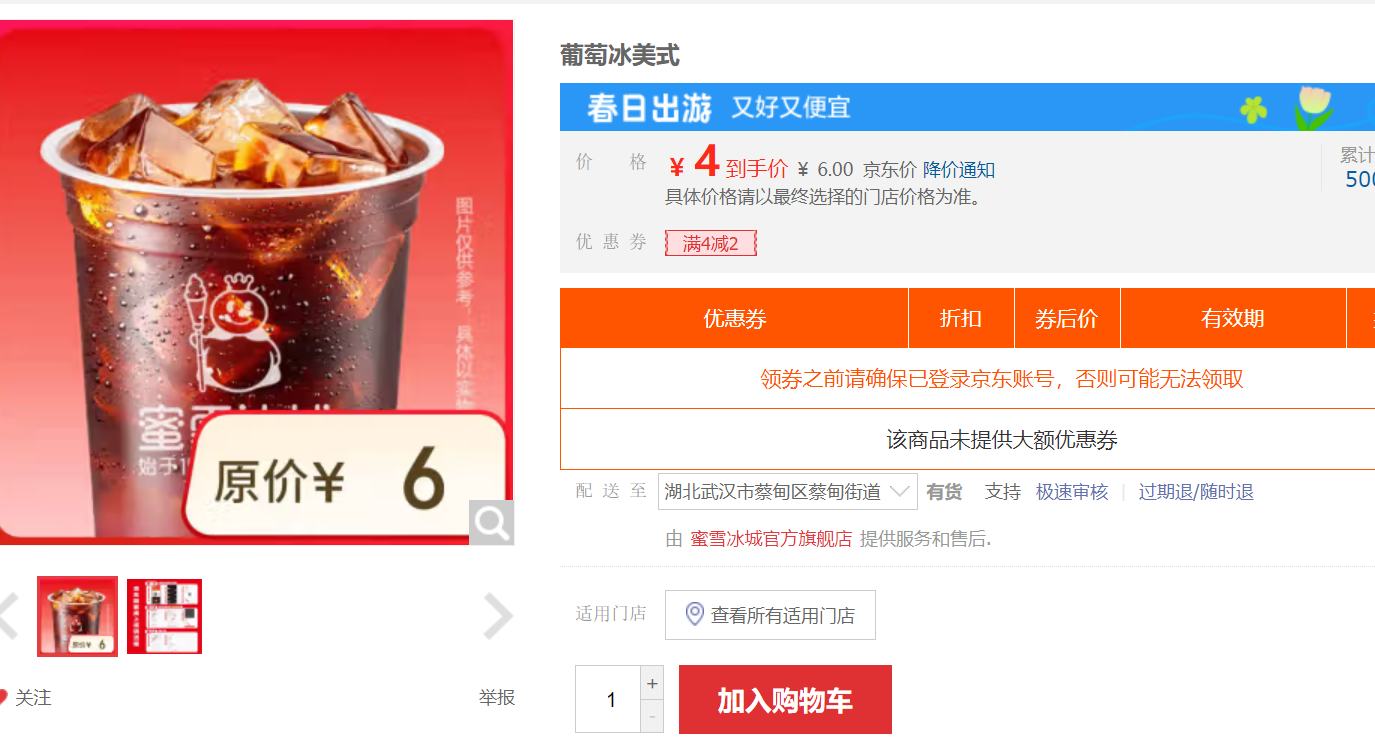The height and width of the screenshot is (745, 1375).
Task: Open the delivery address dropdown
Action: (788, 492)
